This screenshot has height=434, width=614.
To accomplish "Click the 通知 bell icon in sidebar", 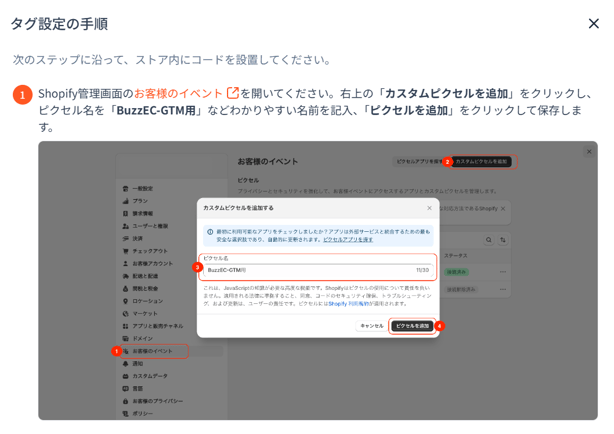I will 125,364.
